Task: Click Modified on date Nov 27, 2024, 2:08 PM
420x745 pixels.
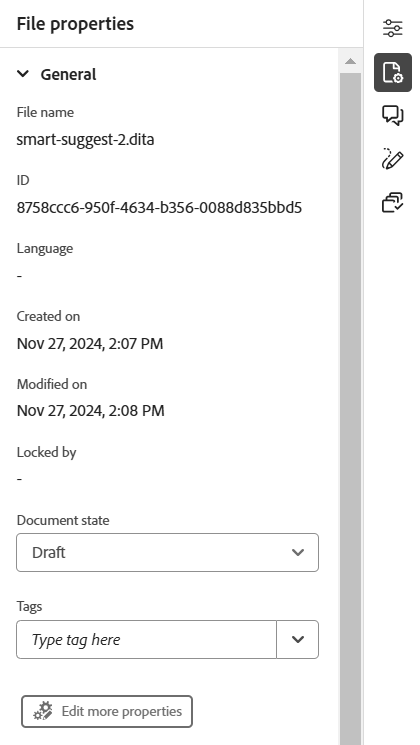Action: (x=90, y=411)
